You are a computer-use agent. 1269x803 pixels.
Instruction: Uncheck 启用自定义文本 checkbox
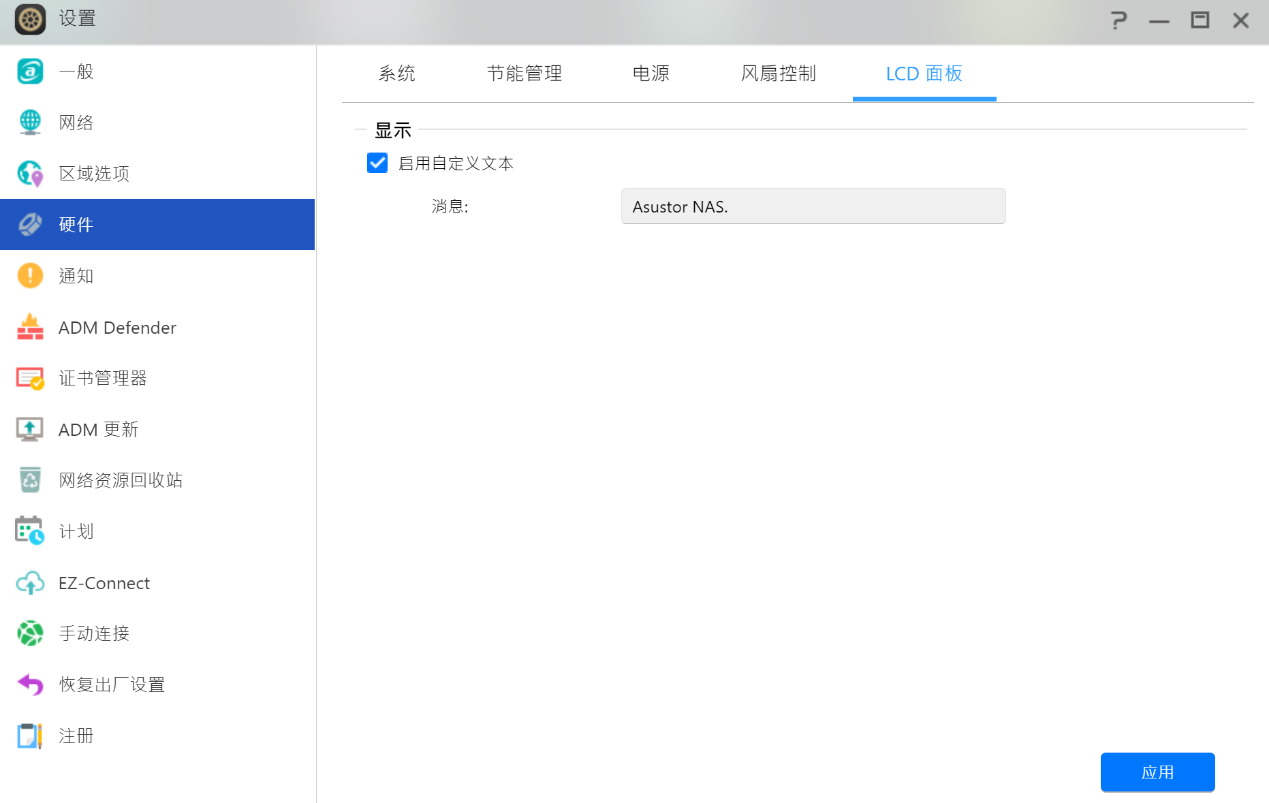click(377, 163)
